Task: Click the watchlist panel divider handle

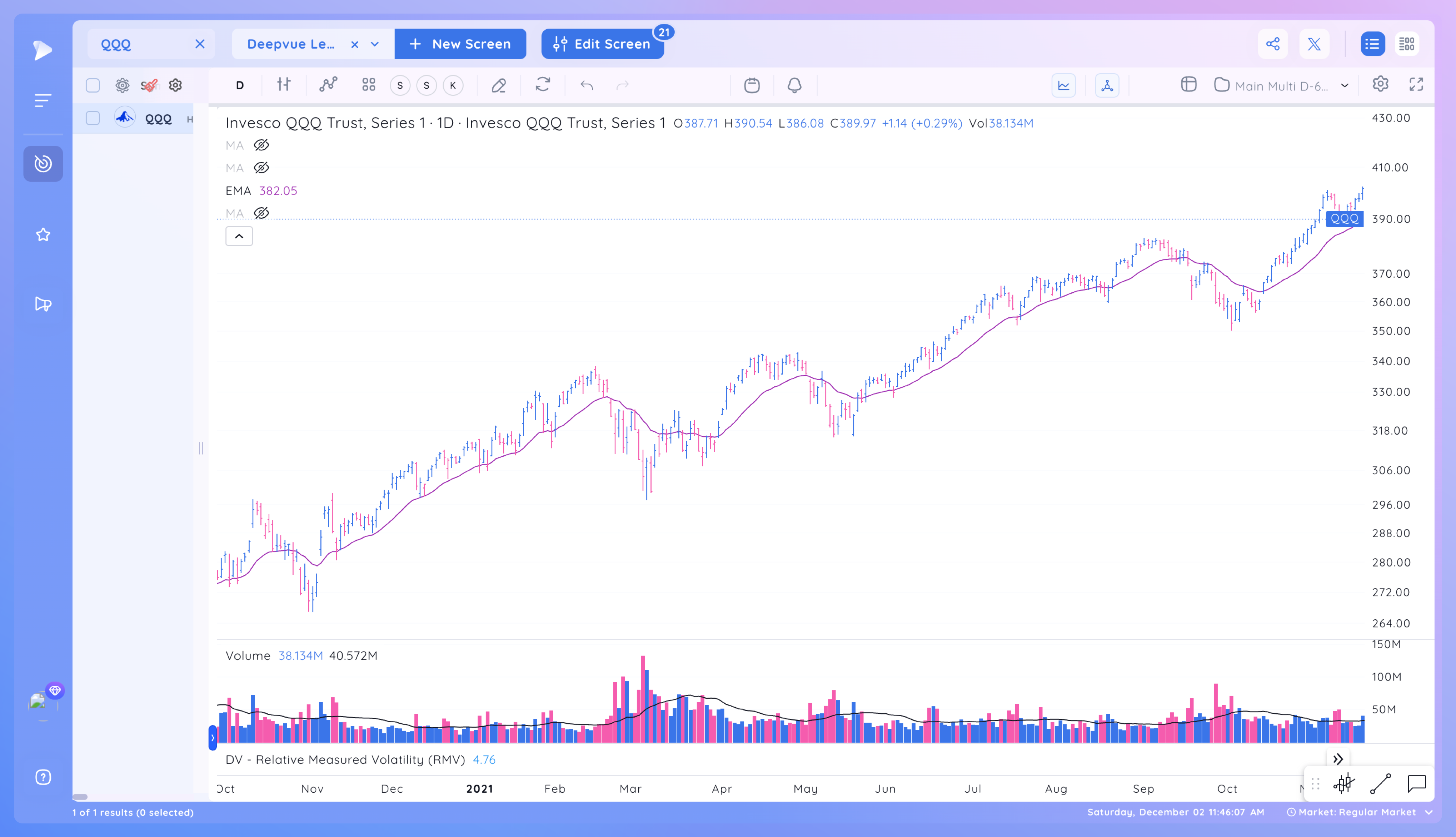Action: point(200,449)
